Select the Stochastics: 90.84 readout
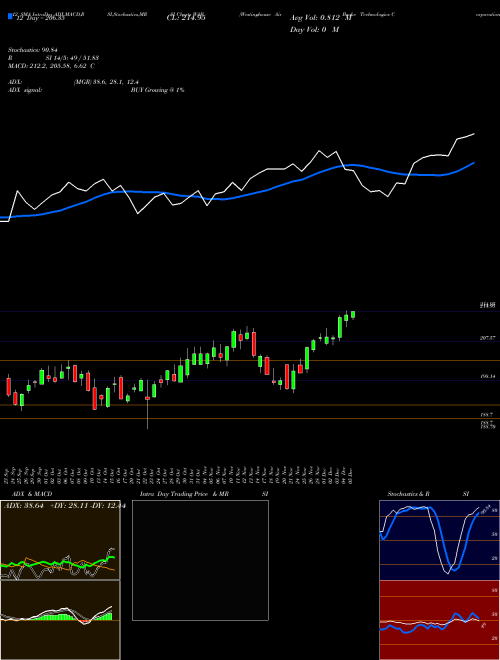The height and width of the screenshot is (660, 500). (x=32, y=50)
